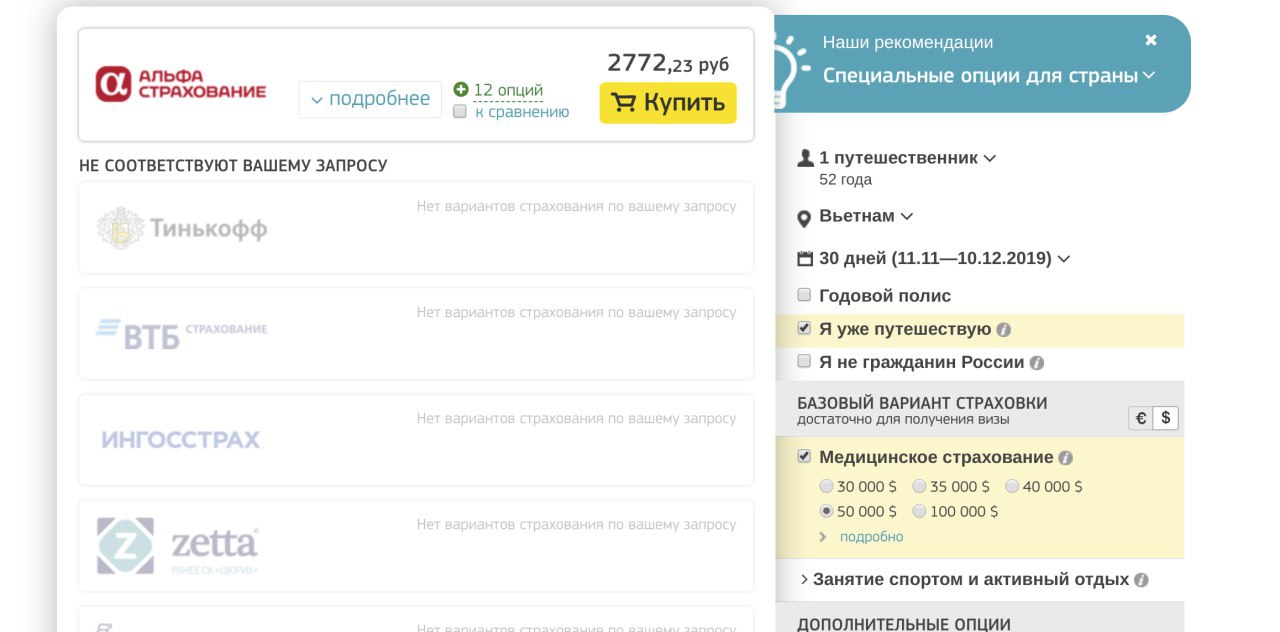This screenshot has height=632, width=1280.
Task: Close the Наши рекомендации banner
Action: [x=1151, y=40]
